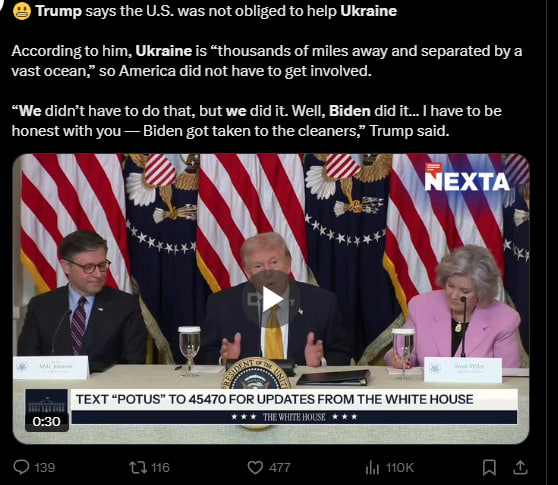Click the paragraph starting 'According to him'

(267, 61)
